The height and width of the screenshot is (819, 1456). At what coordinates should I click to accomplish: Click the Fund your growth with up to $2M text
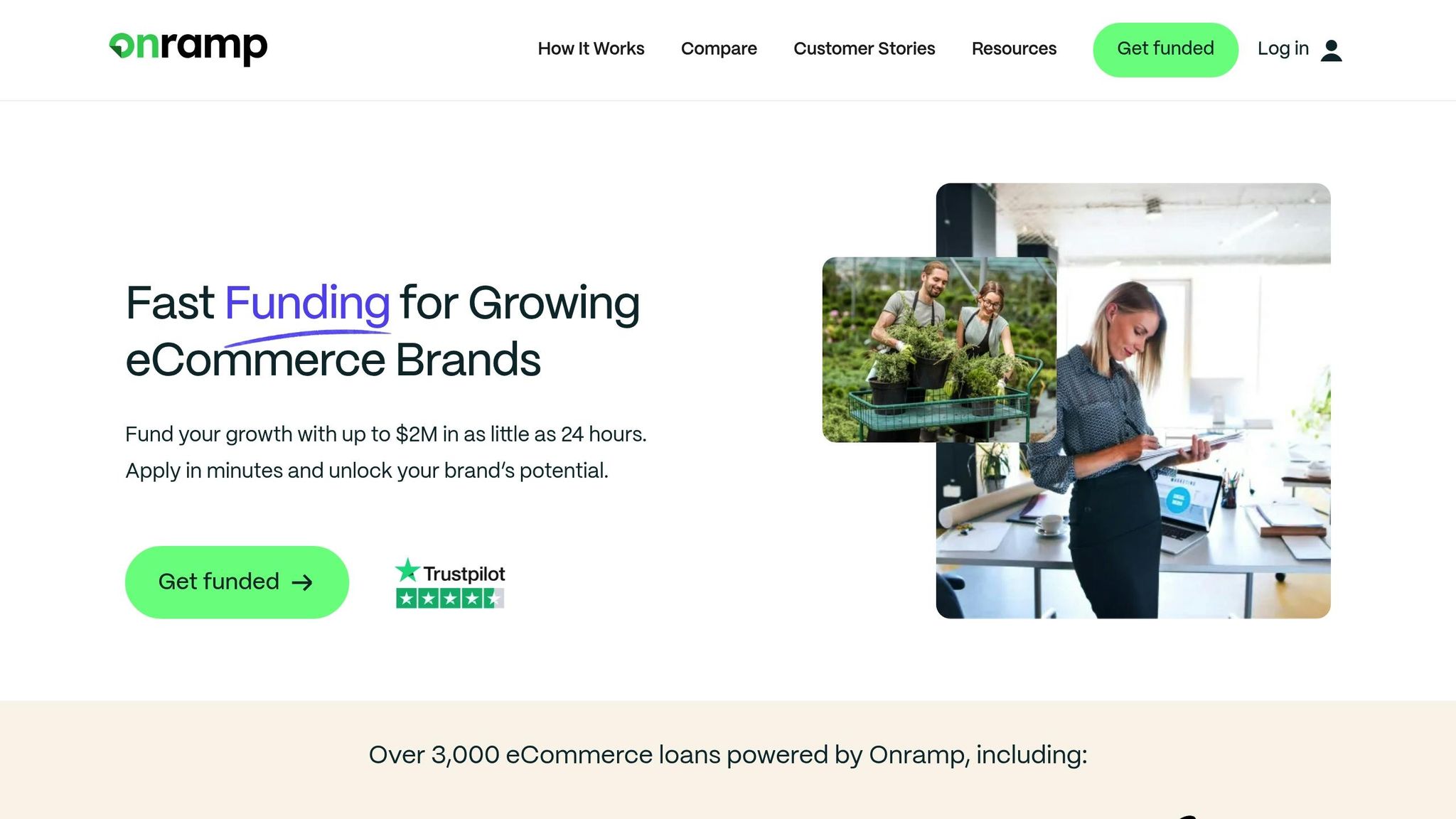point(386,434)
